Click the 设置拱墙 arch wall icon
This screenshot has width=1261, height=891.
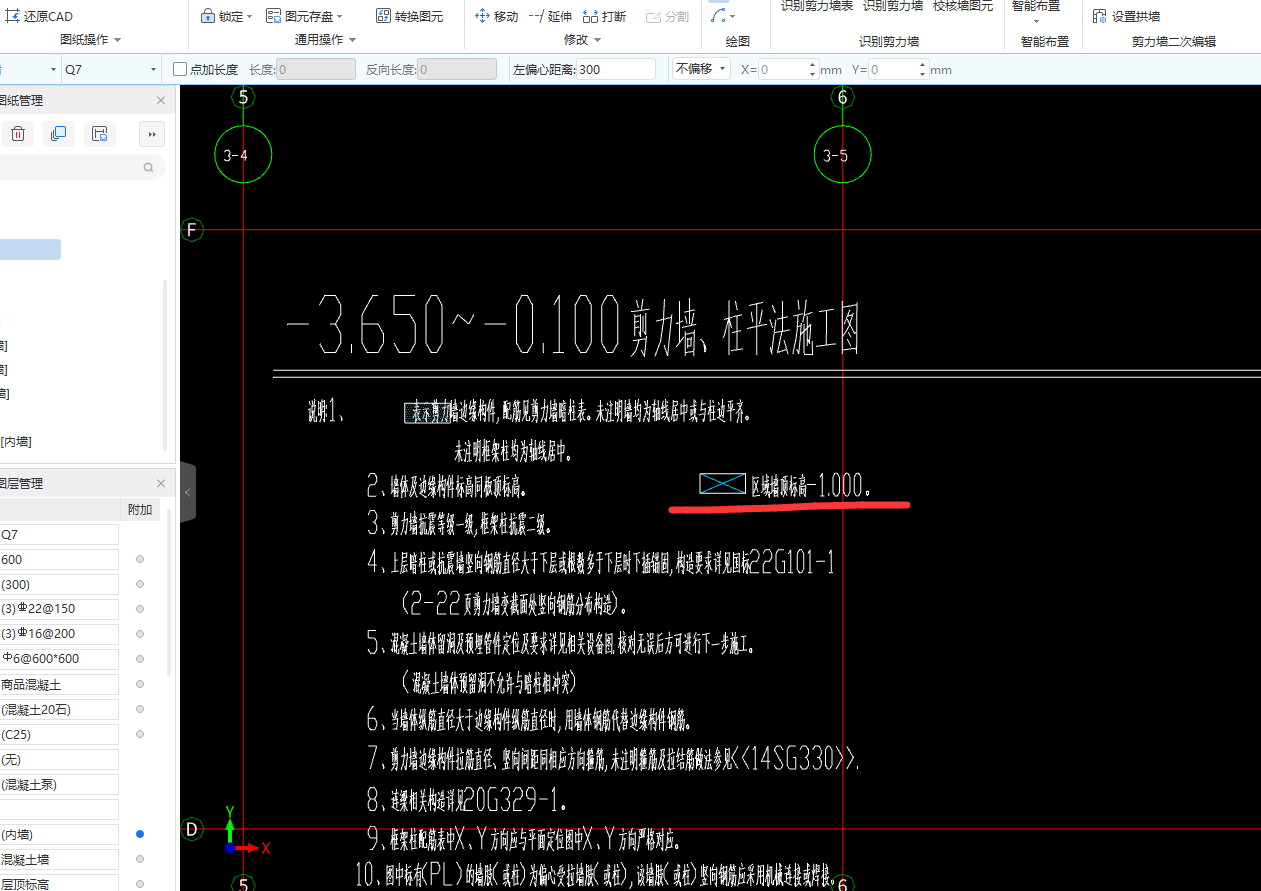(x=1099, y=16)
